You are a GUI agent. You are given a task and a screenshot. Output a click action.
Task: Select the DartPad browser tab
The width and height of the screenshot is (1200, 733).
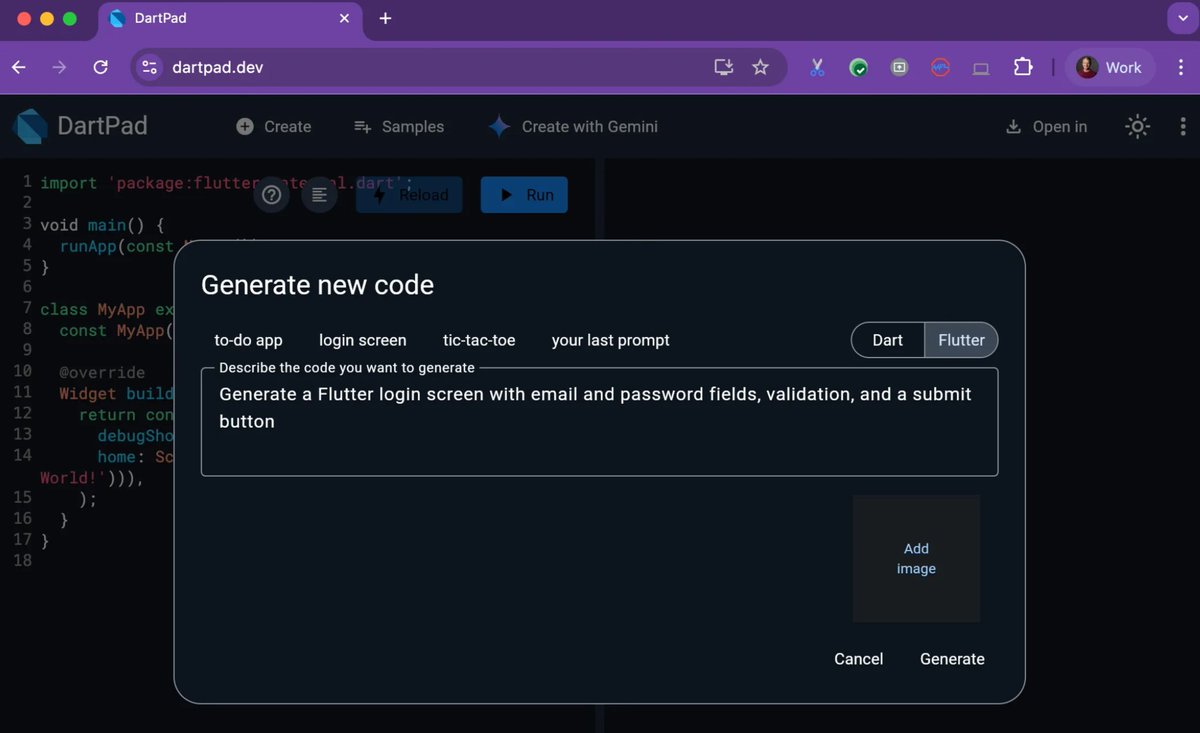[x=228, y=18]
